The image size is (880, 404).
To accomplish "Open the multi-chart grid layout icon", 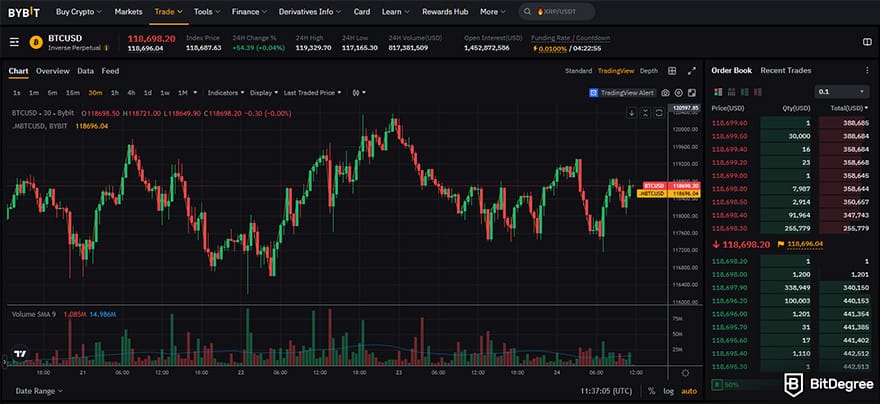I will click(x=672, y=71).
